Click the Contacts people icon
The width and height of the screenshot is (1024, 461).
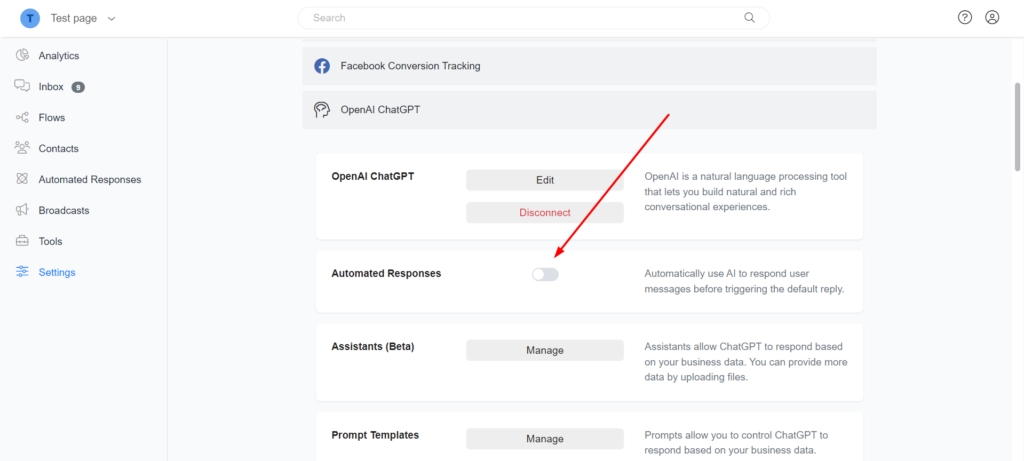pyautogui.click(x=22, y=148)
